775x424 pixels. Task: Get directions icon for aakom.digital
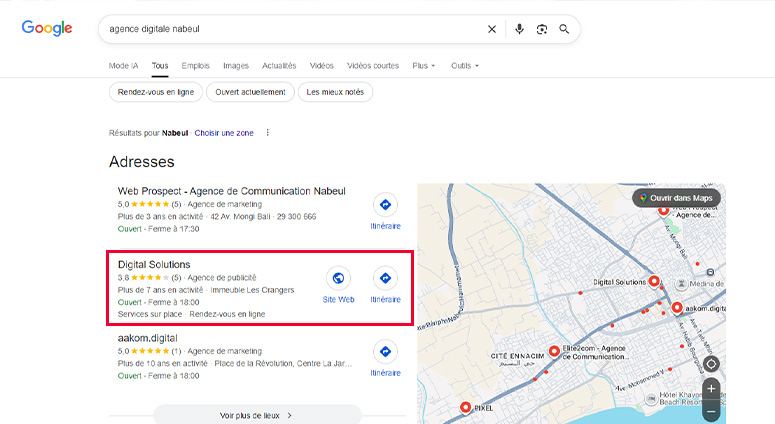tap(386, 352)
